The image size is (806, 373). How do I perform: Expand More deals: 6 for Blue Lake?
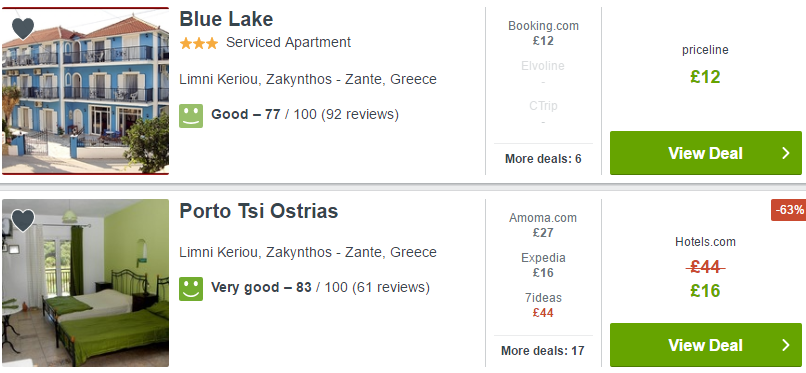pos(543,159)
